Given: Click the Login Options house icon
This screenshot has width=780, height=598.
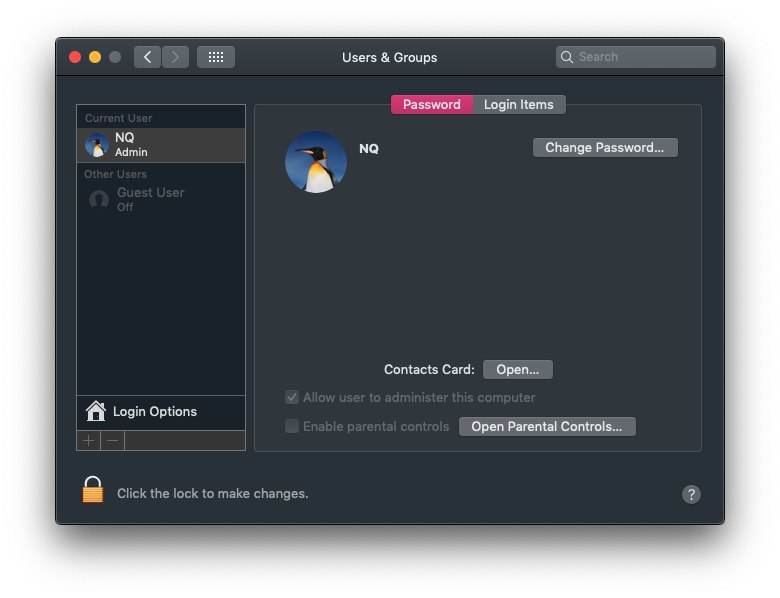Looking at the screenshot, I should click(96, 411).
